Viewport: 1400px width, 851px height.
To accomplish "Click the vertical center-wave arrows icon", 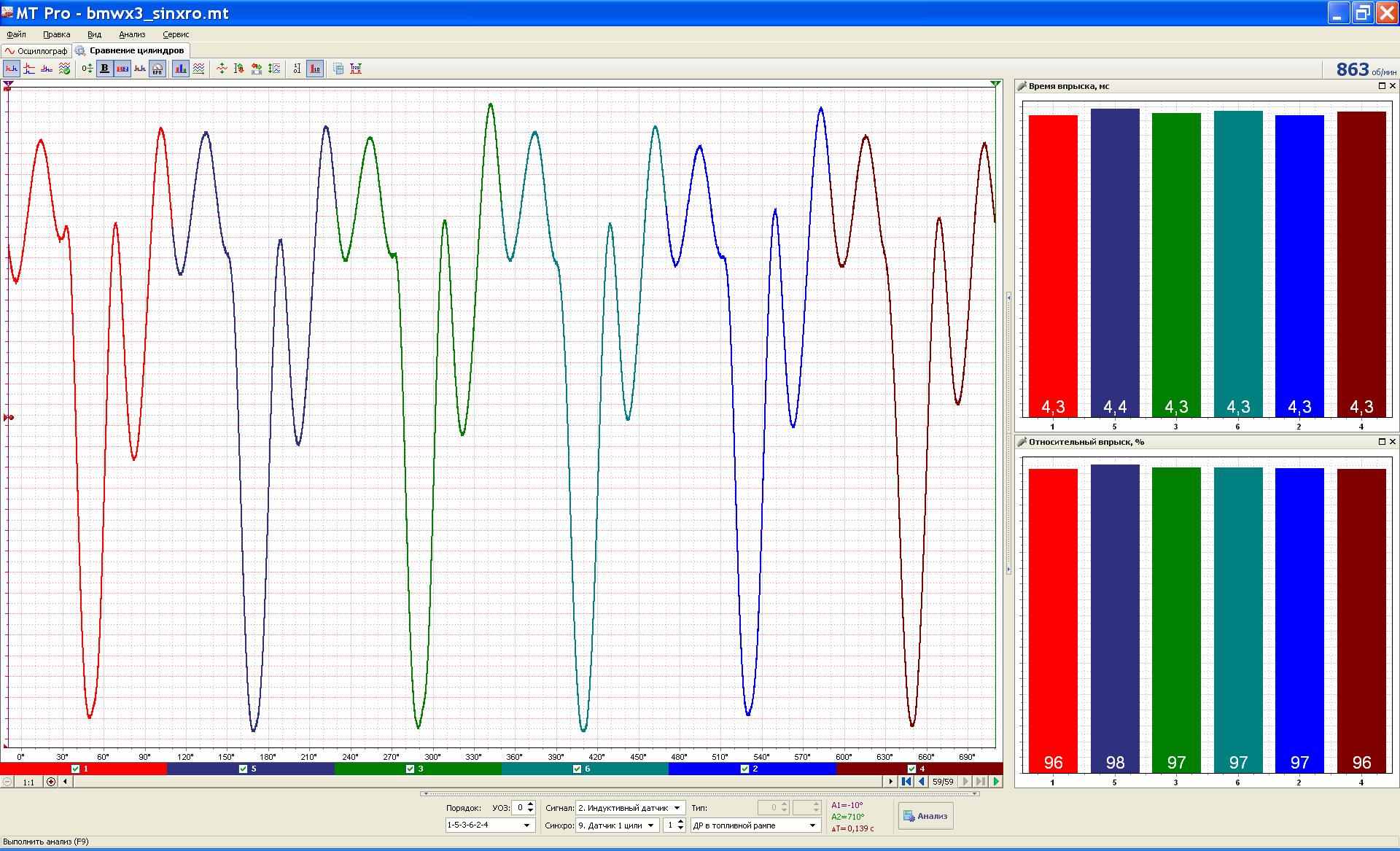I will pyautogui.click(x=222, y=69).
